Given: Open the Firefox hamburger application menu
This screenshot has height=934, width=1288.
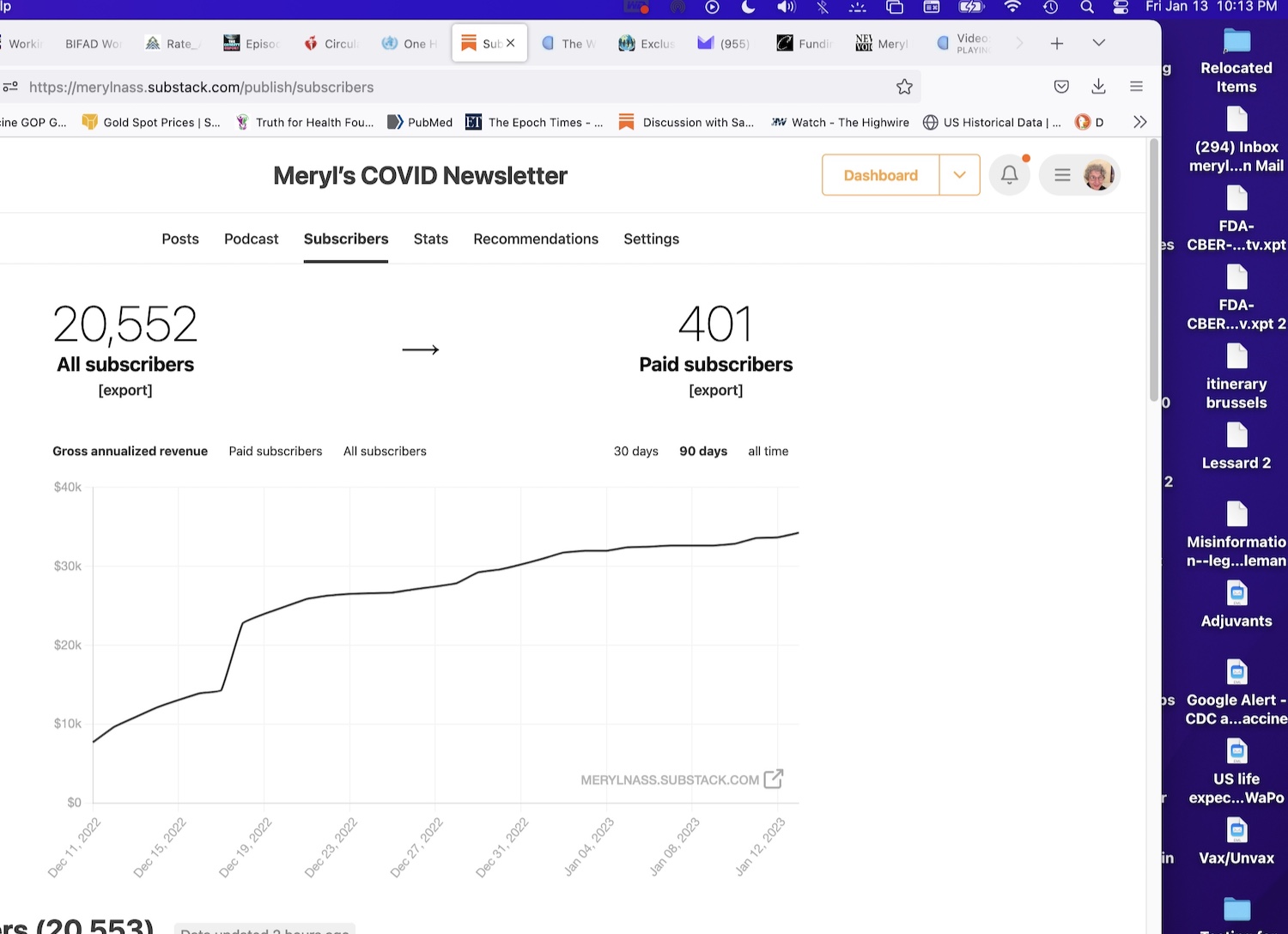Looking at the screenshot, I should (1136, 87).
